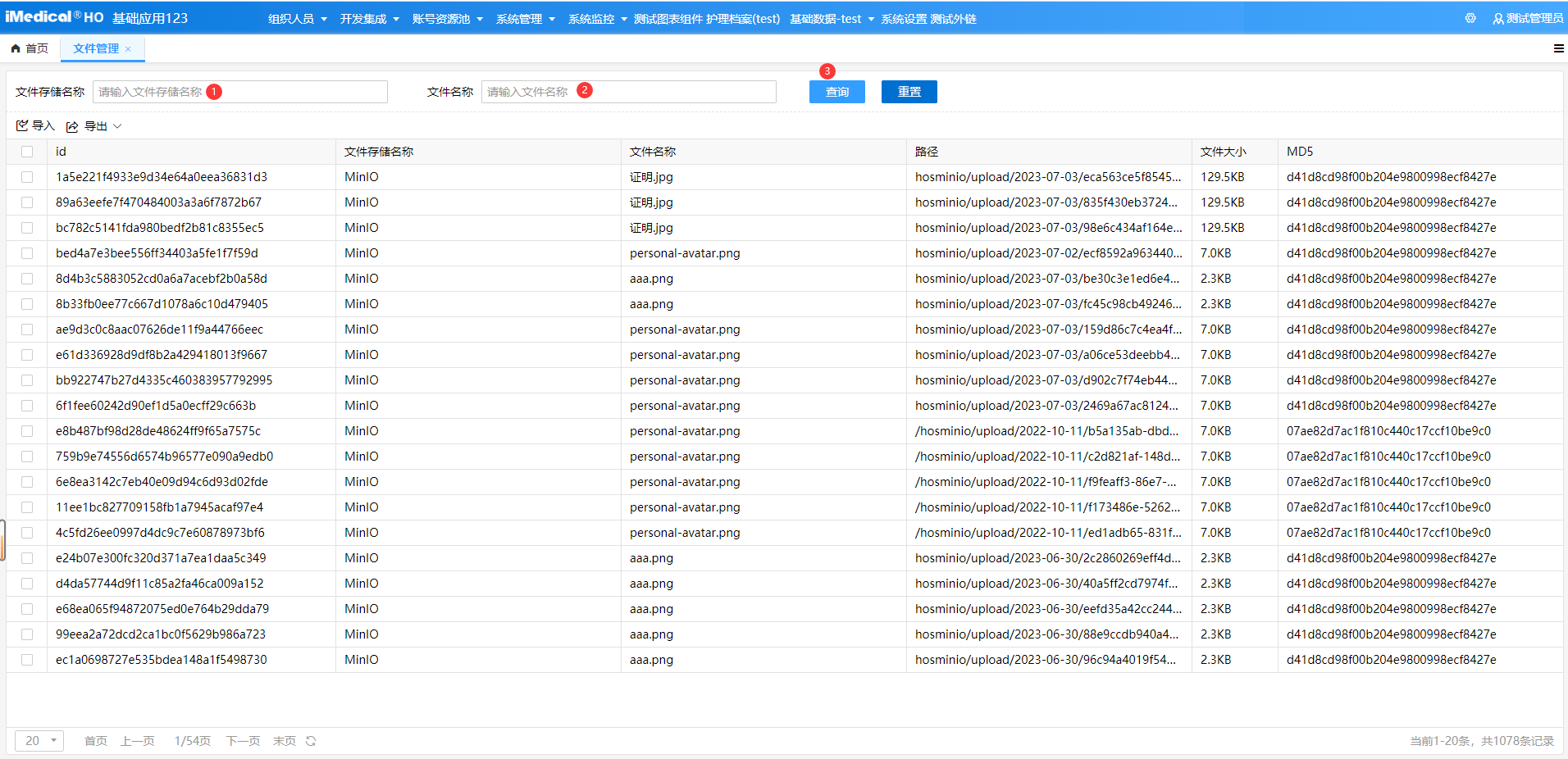Click the 导出 export icon
The width and height of the screenshot is (1568, 759).
pyautogui.click(x=71, y=125)
